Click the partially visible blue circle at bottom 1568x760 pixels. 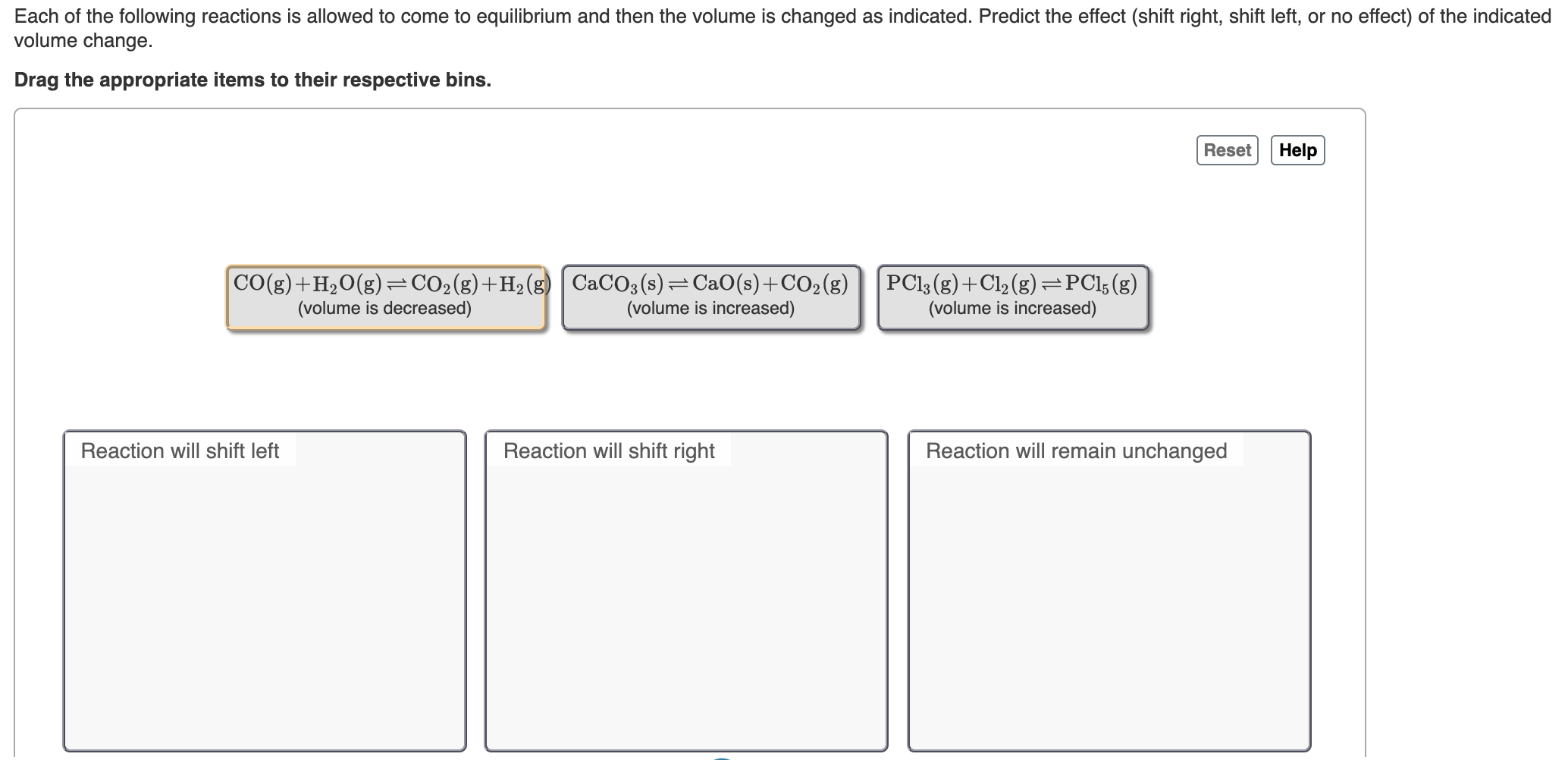pos(723,757)
